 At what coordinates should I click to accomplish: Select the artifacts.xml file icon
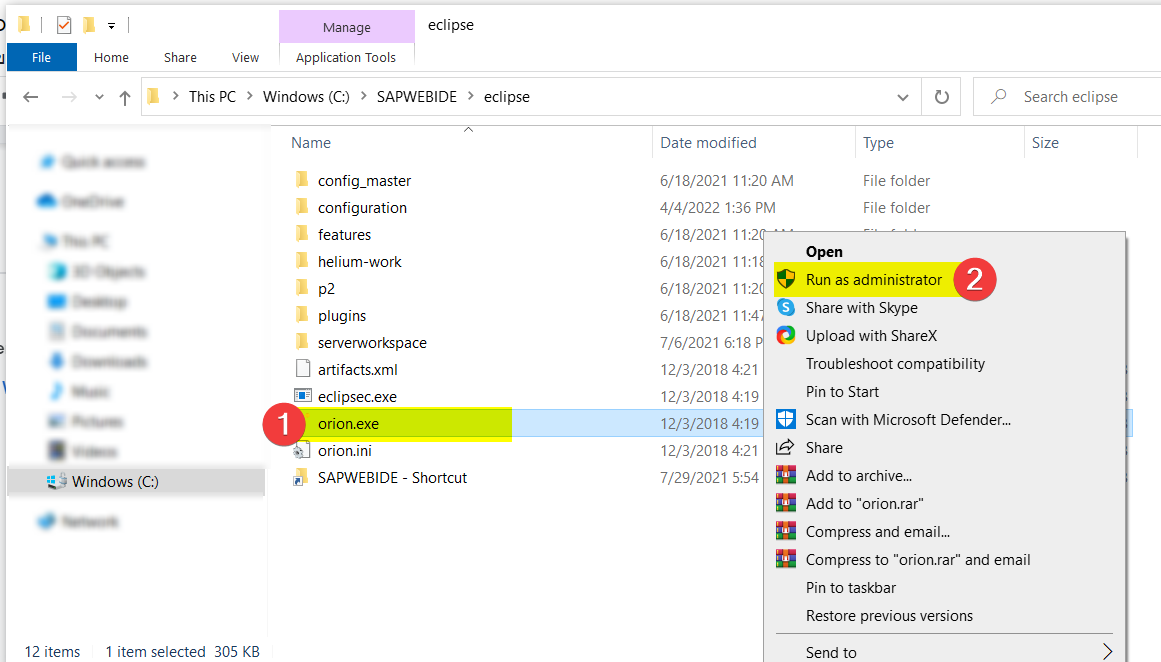pyautogui.click(x=302, y=369)
